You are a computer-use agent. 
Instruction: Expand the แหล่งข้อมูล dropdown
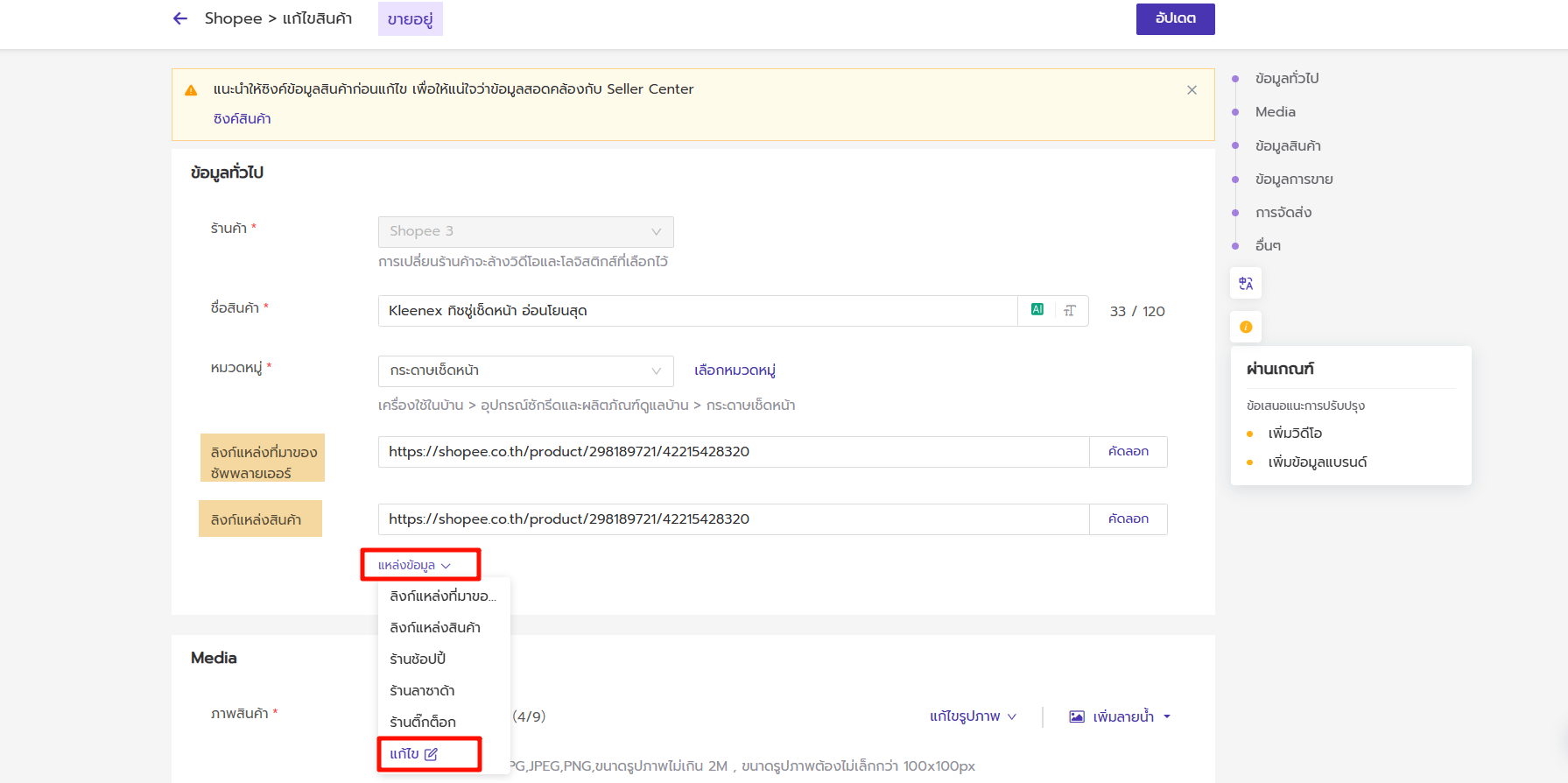tap(414, 565)
